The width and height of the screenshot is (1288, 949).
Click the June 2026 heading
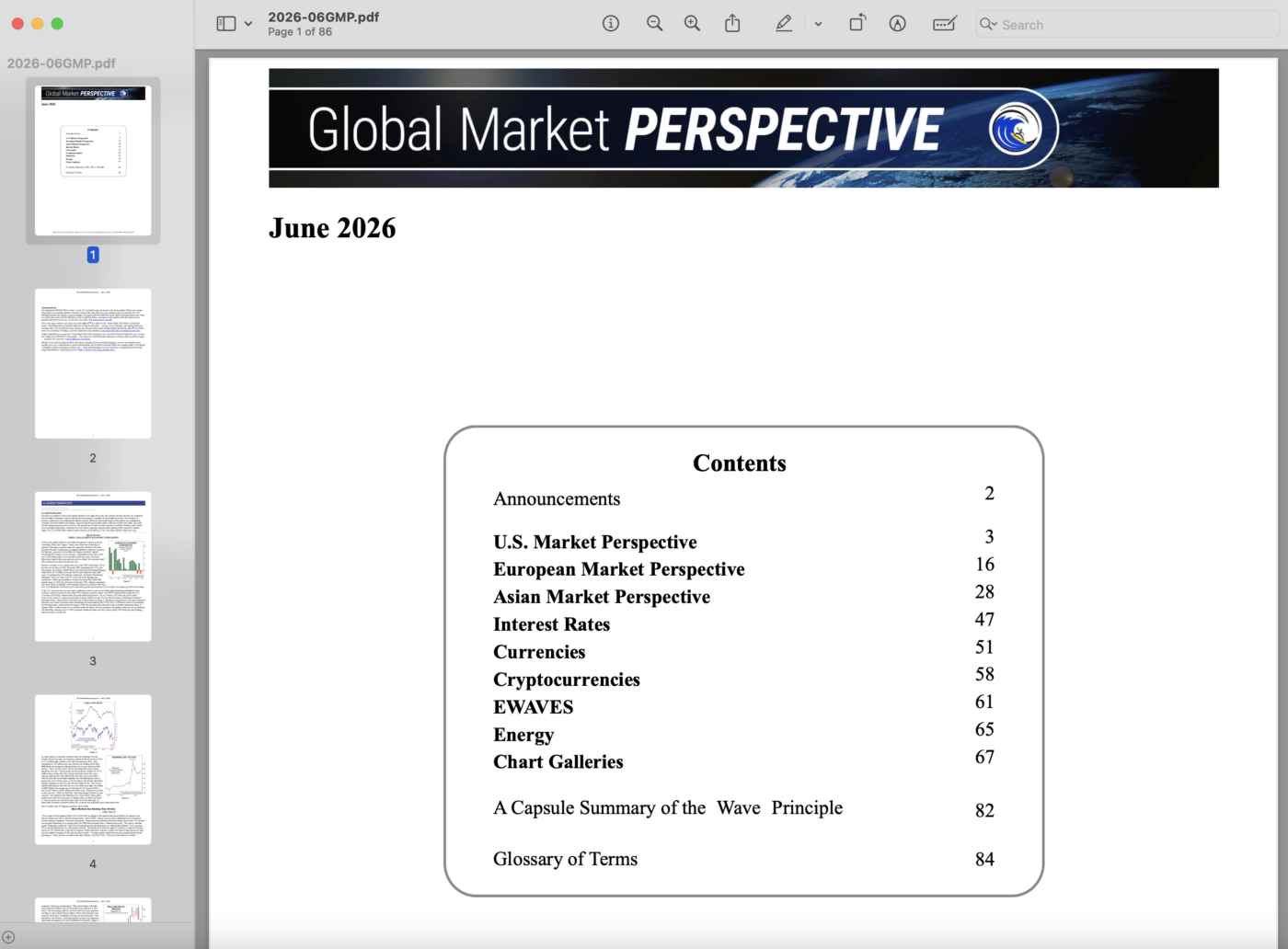(332, 228)
